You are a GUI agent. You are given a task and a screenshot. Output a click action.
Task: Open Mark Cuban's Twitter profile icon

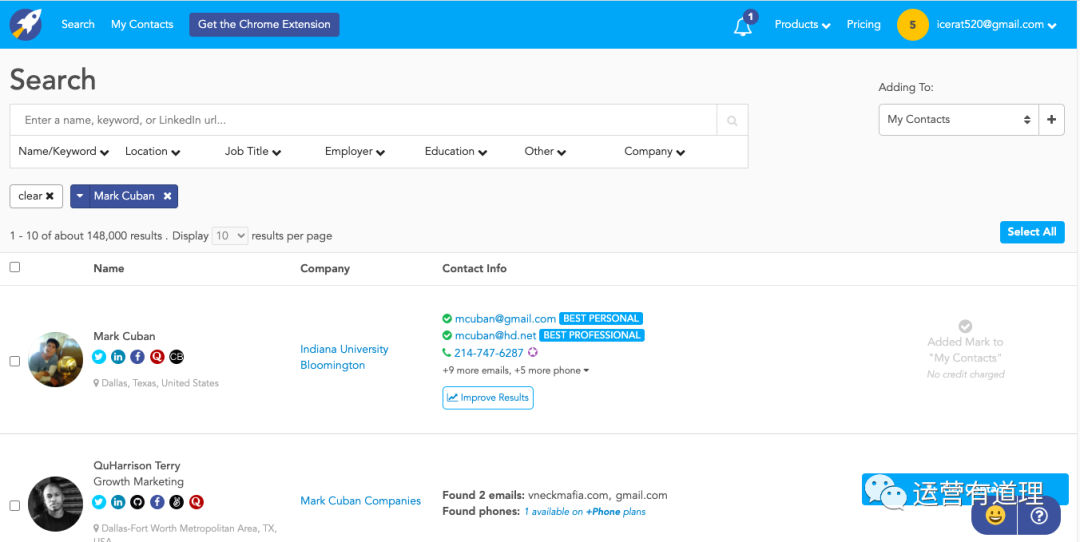pyautogui.click(x=99, y=357)
